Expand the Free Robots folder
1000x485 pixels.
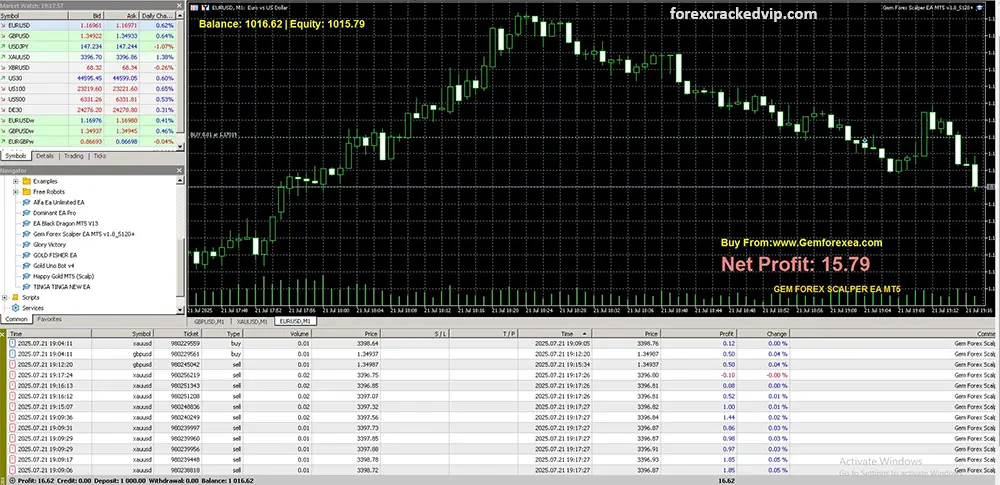pos(15,191)
